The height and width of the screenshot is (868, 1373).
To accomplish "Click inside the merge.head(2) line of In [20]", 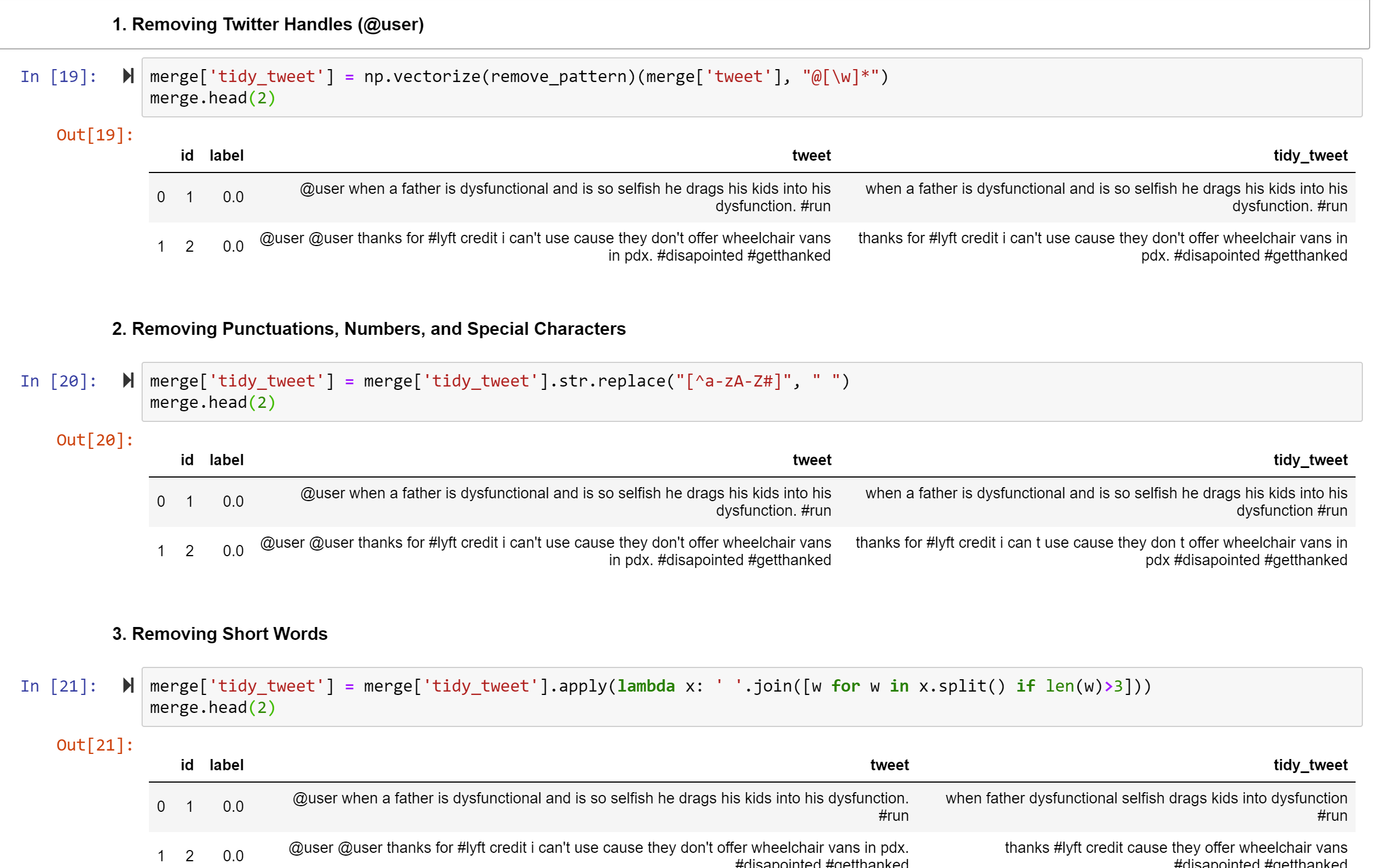I will (212, 402).
